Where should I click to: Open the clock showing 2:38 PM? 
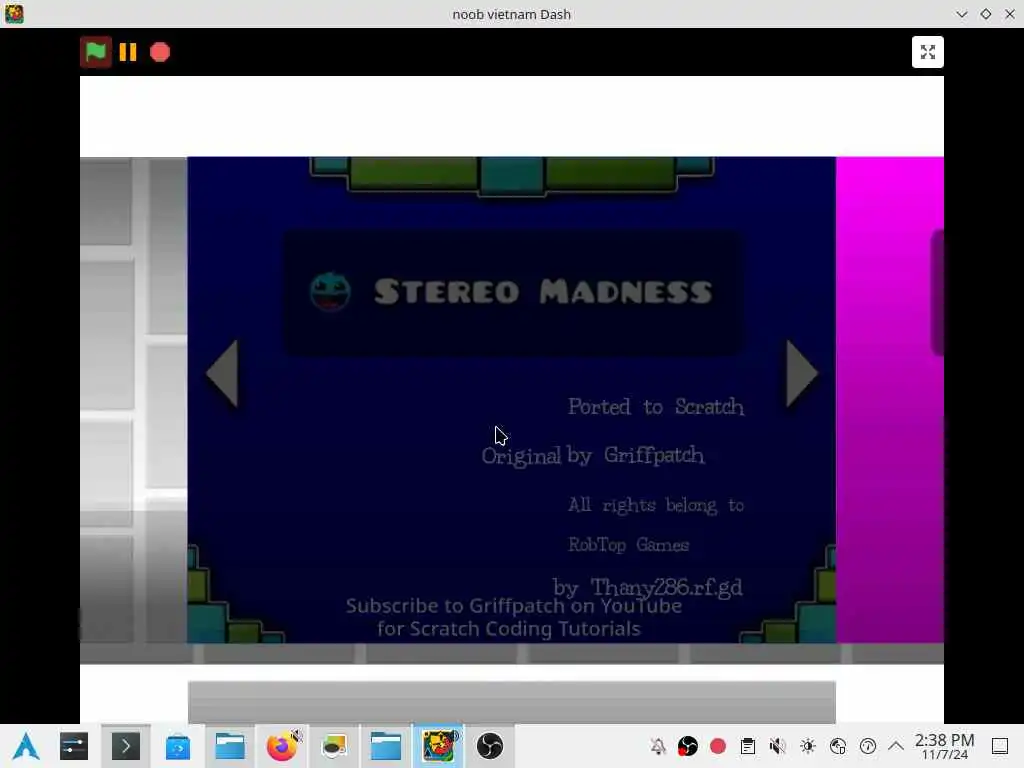tap(944, 746)
